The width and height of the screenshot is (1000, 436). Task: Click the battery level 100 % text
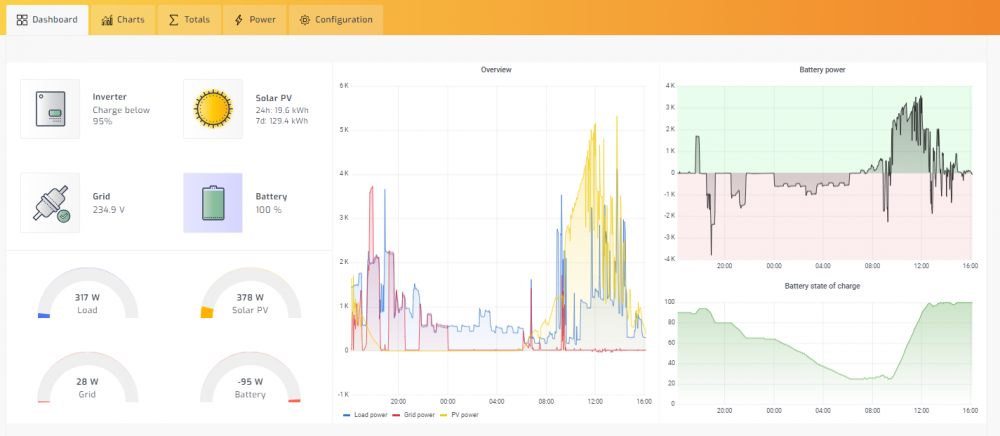268,209
